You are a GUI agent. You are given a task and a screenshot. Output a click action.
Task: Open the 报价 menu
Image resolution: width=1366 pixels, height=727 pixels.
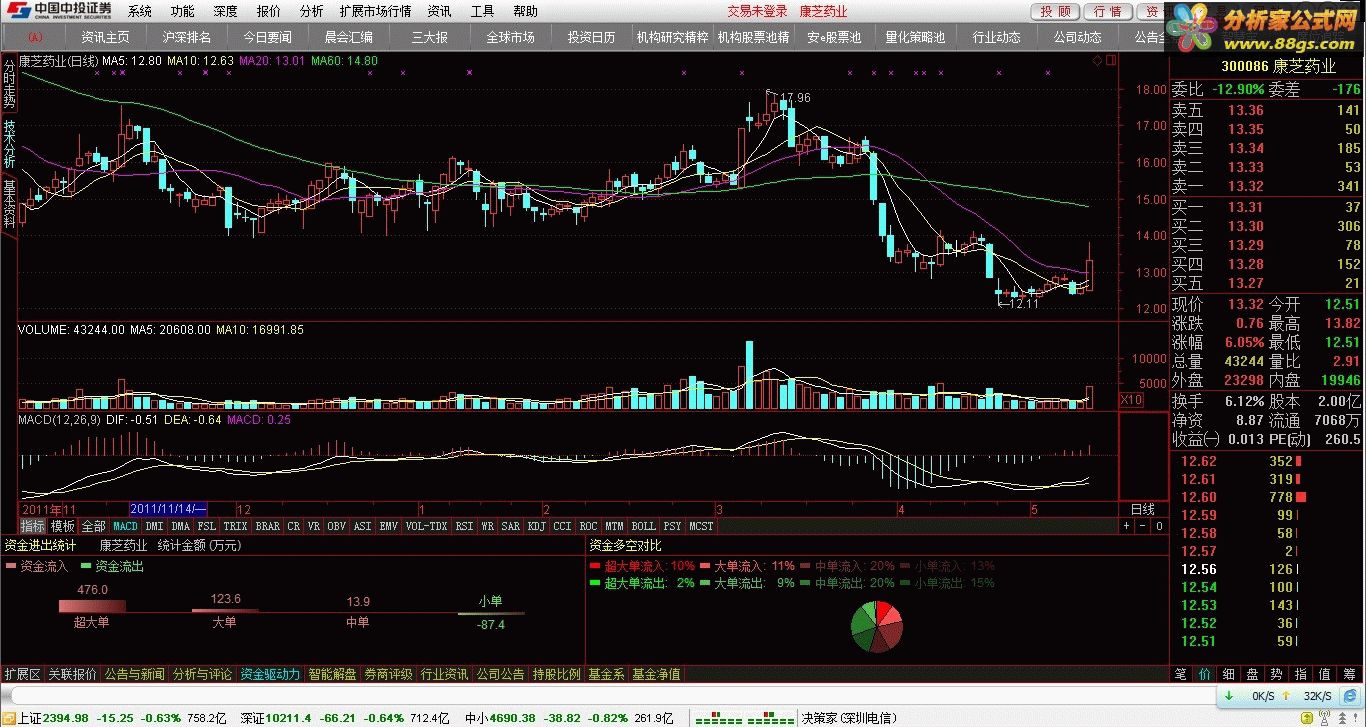(x=269, y=12)
